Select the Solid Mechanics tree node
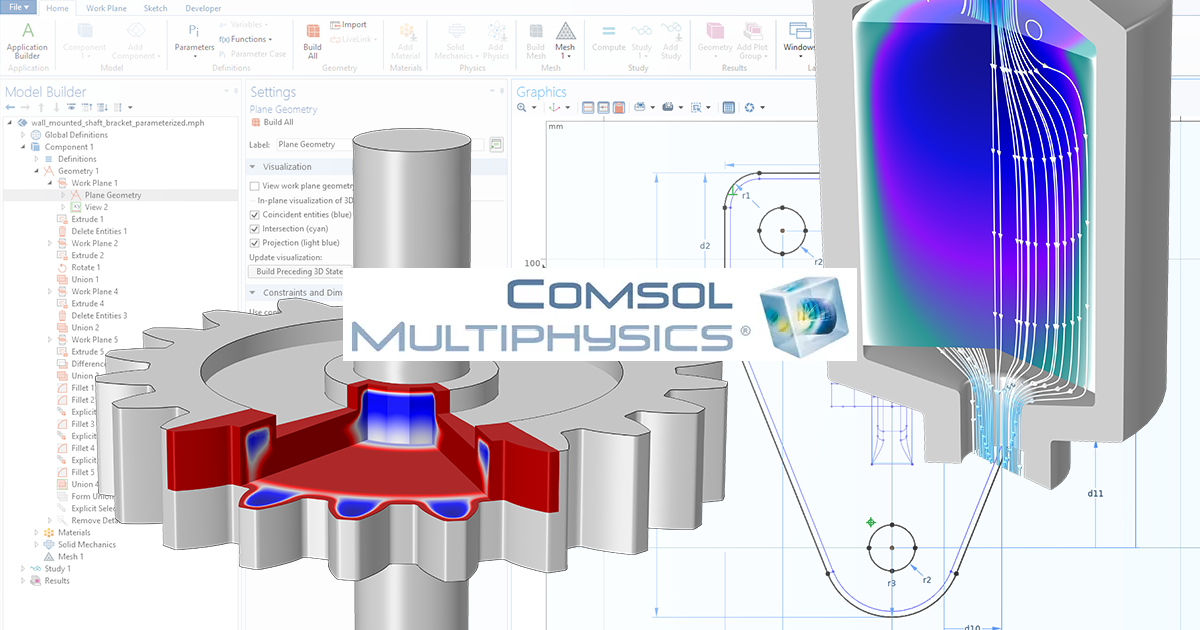 point(87,544)
